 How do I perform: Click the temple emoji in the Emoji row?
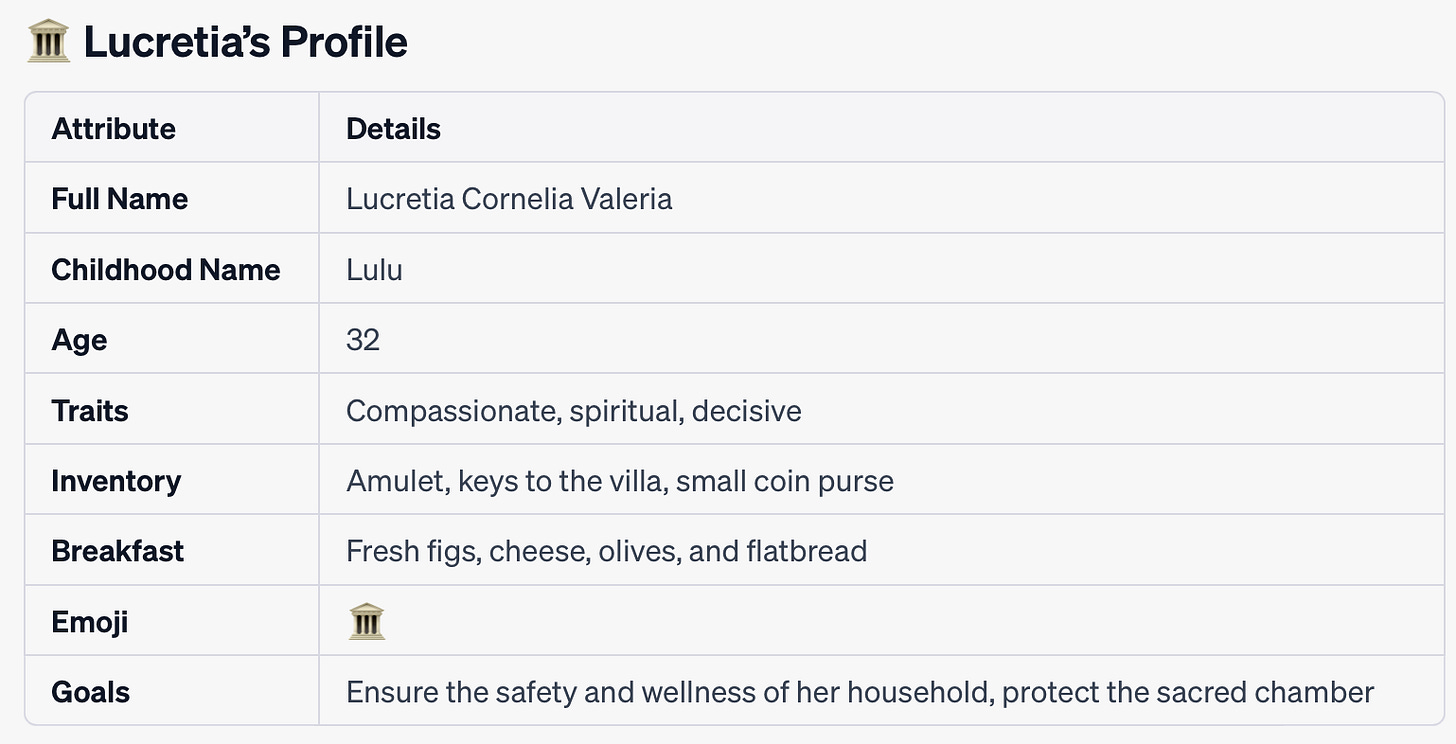[366, 622]
